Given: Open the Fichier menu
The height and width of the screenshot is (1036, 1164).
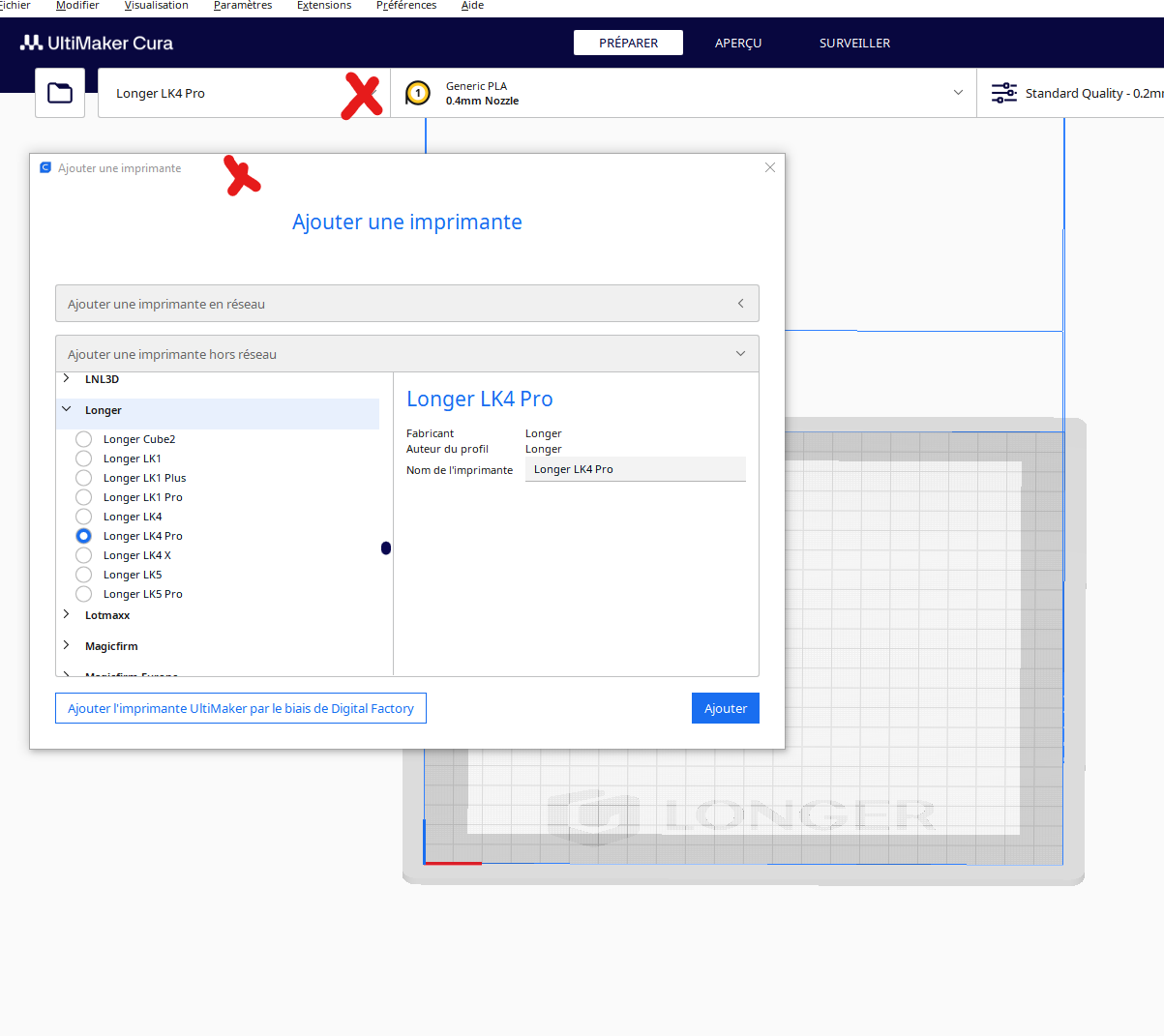Looking at the screenshot, I should [15, 6].
